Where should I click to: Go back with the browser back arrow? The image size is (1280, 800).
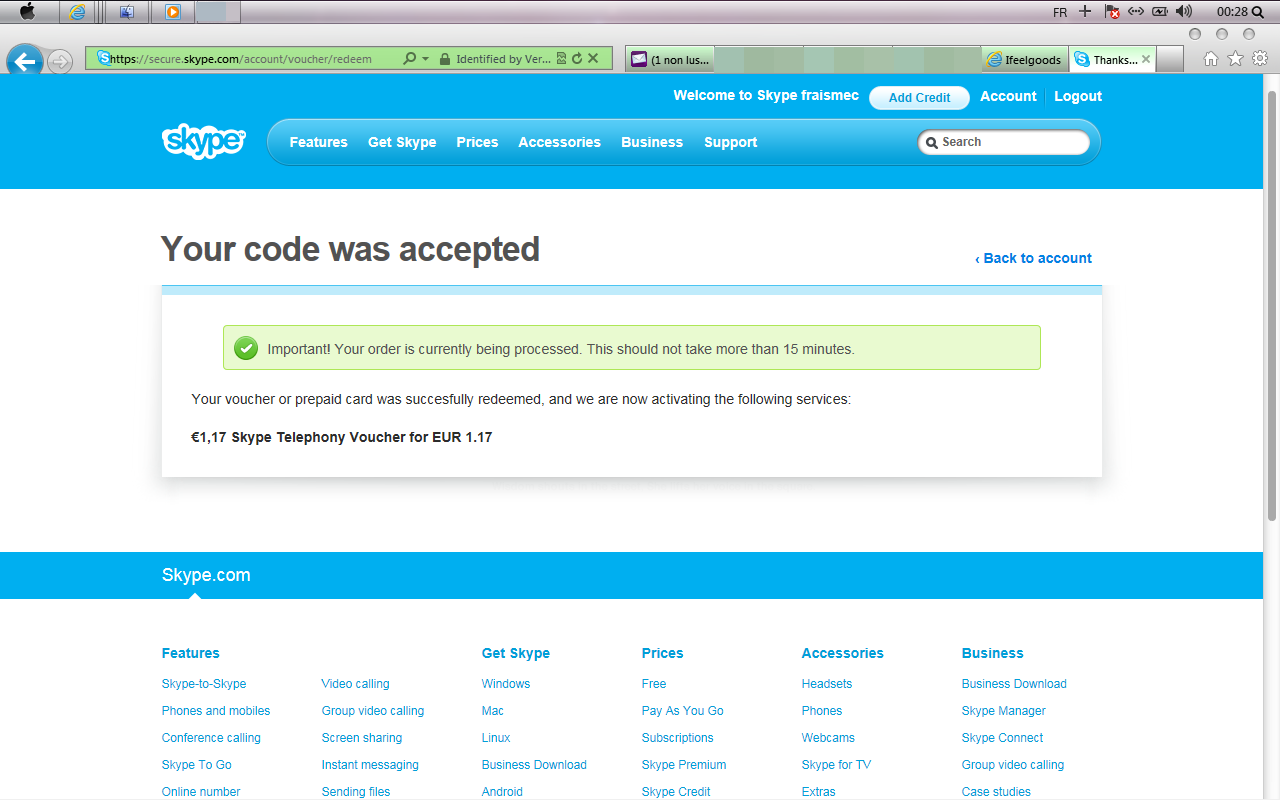[x=25, y=61]
